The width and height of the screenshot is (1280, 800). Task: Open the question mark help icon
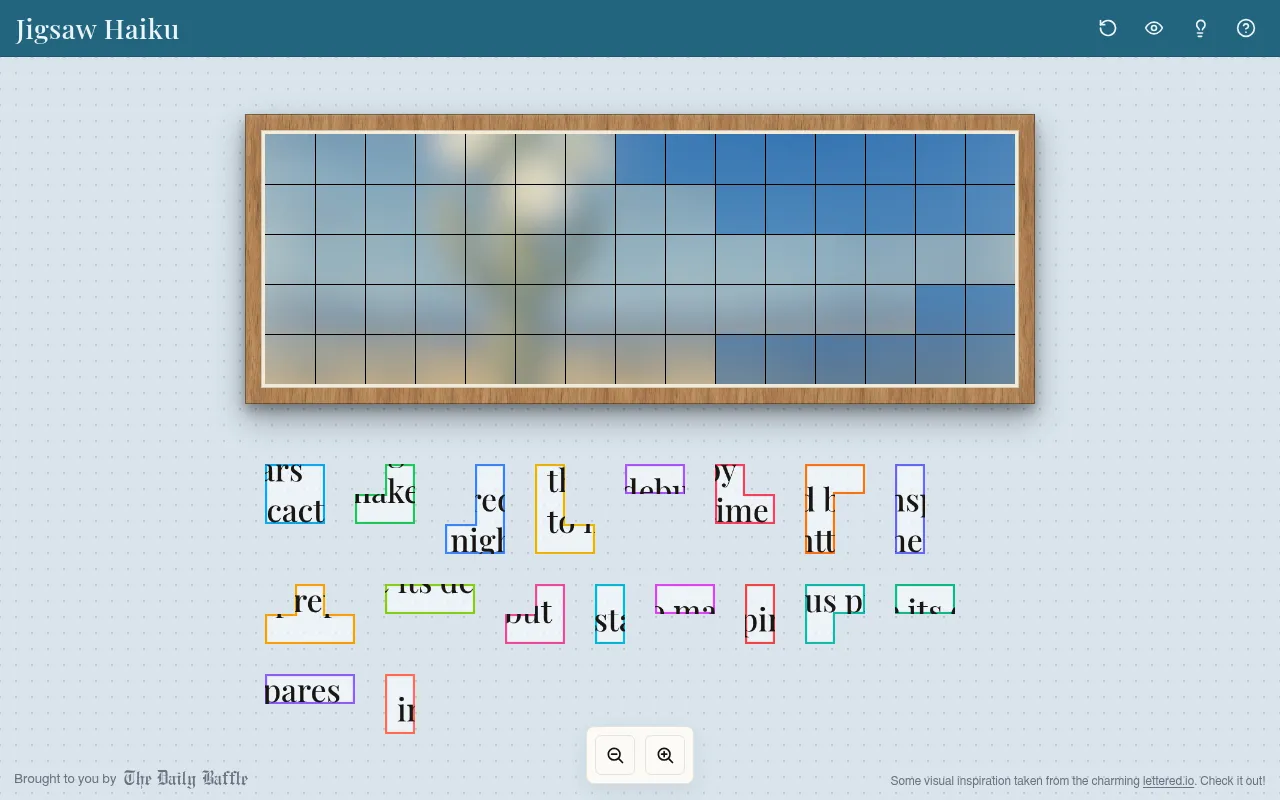point(1246,28)
